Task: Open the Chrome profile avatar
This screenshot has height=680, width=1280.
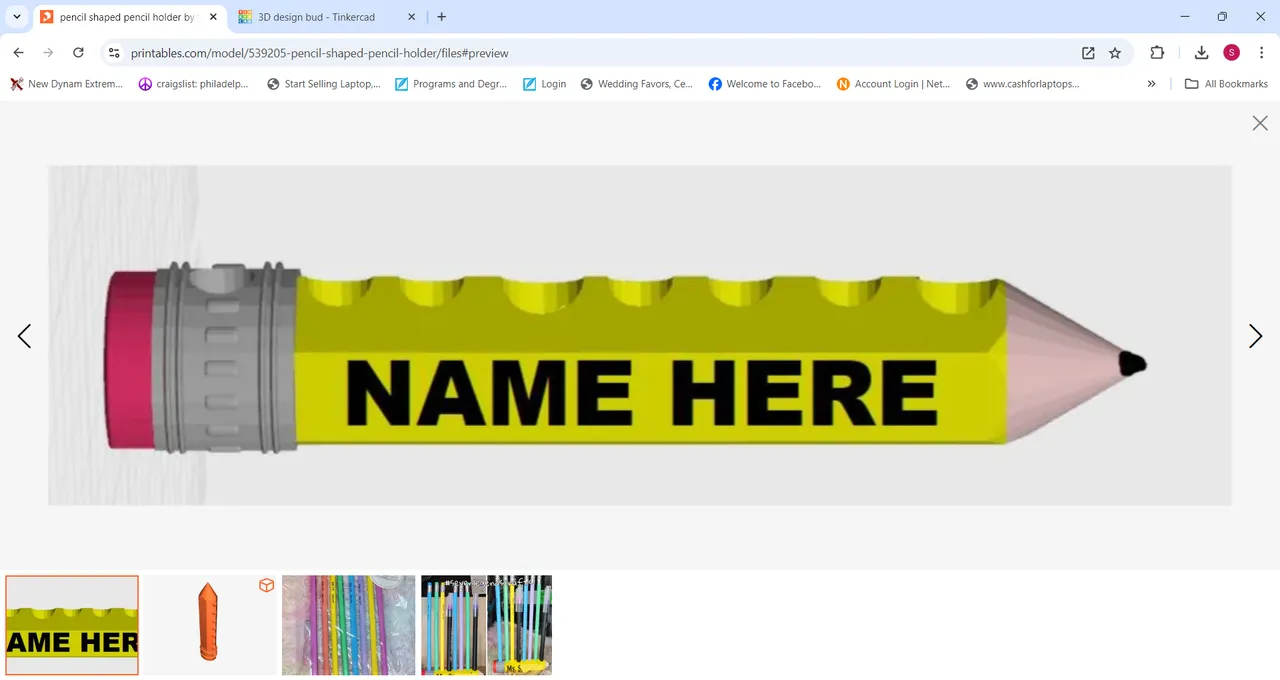Action: 1231,53
